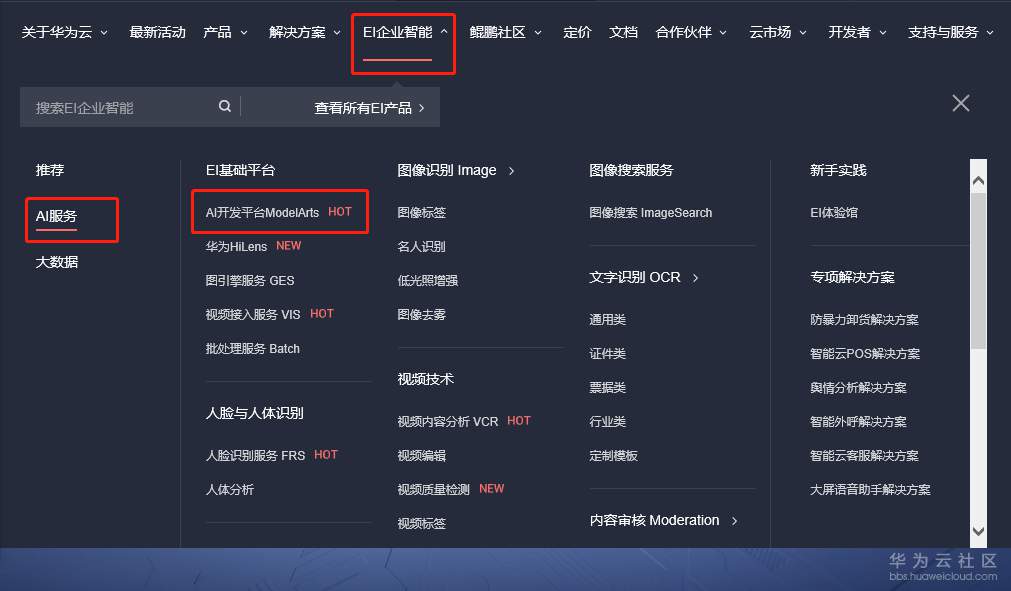
Task: Open 批处理服务 Batch
Action: click(253, 348)
